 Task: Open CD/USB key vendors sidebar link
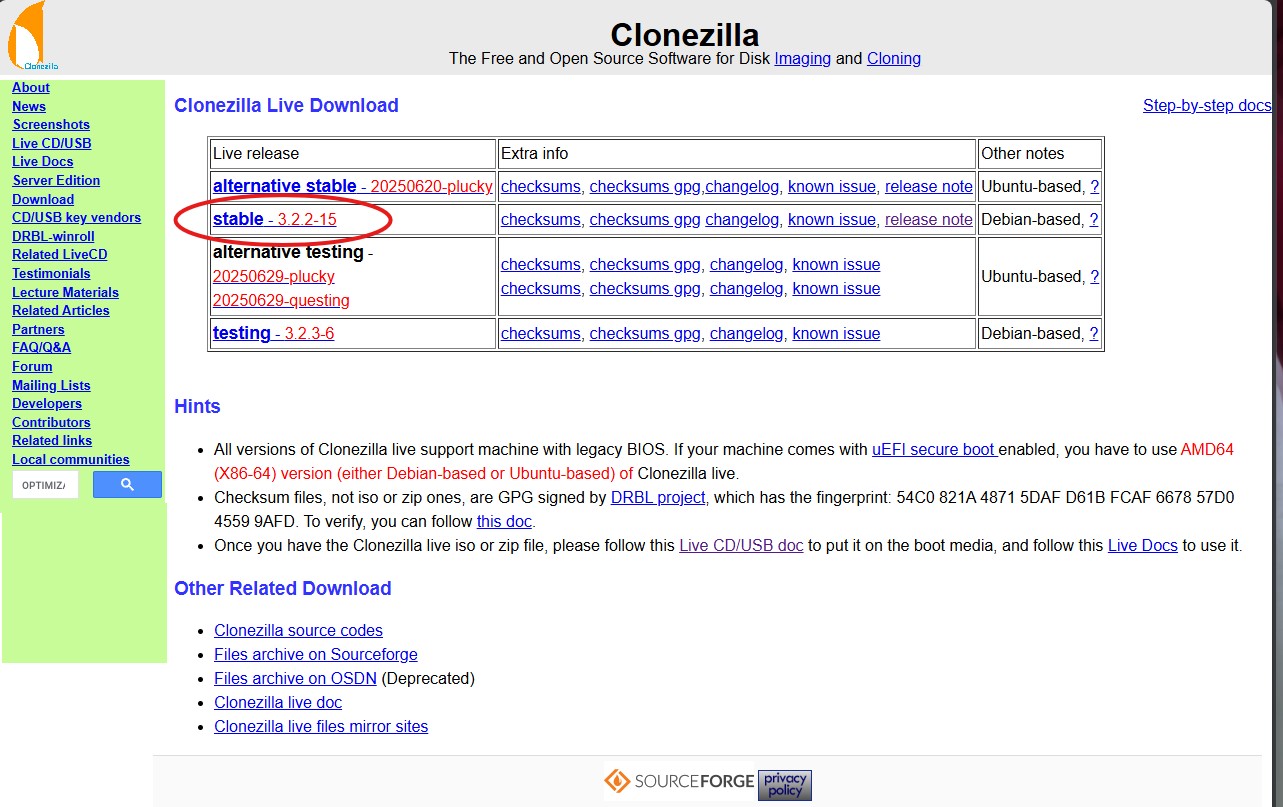click(x=76, y=217)
